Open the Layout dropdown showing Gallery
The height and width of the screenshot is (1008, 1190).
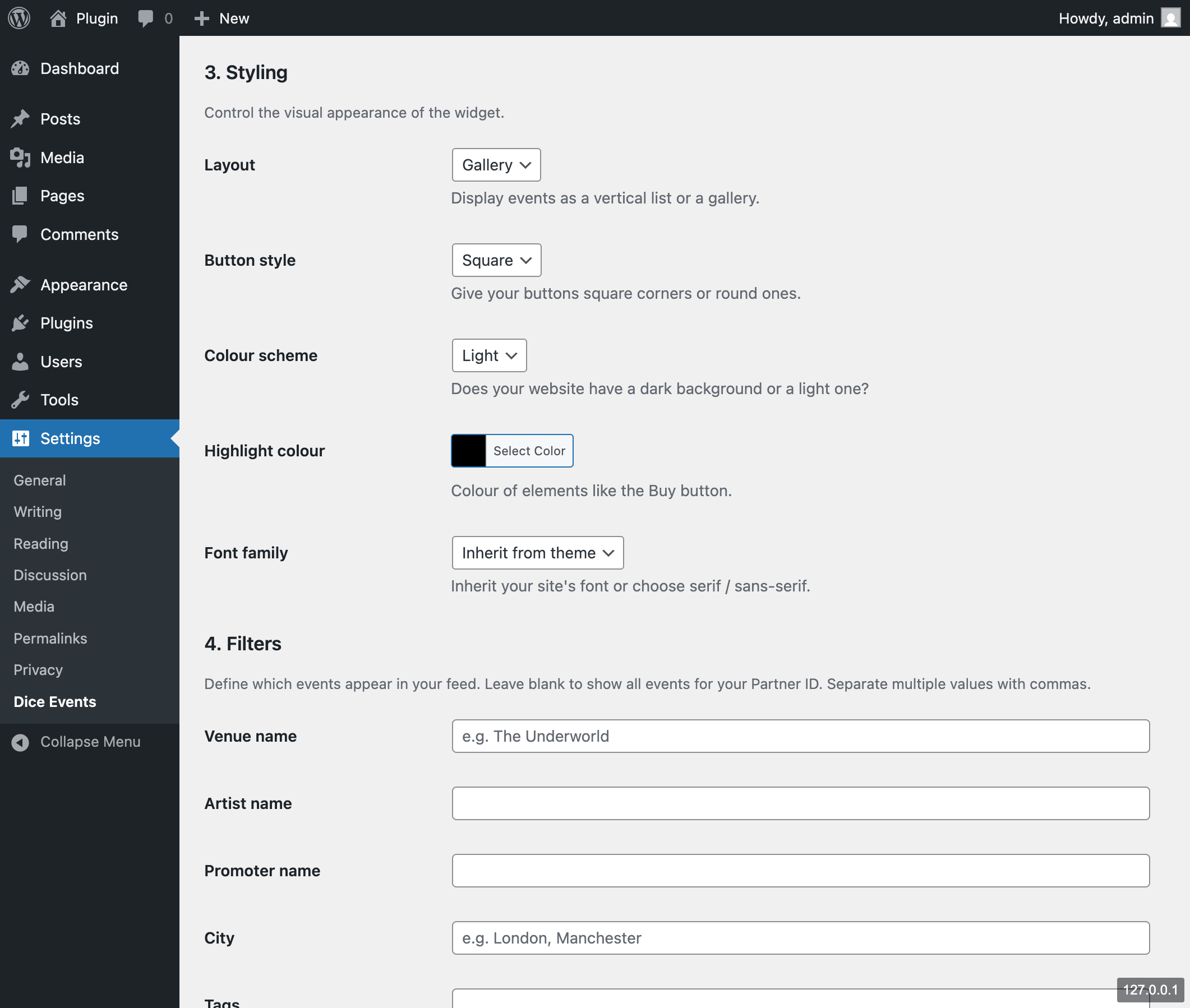(495, 165)
